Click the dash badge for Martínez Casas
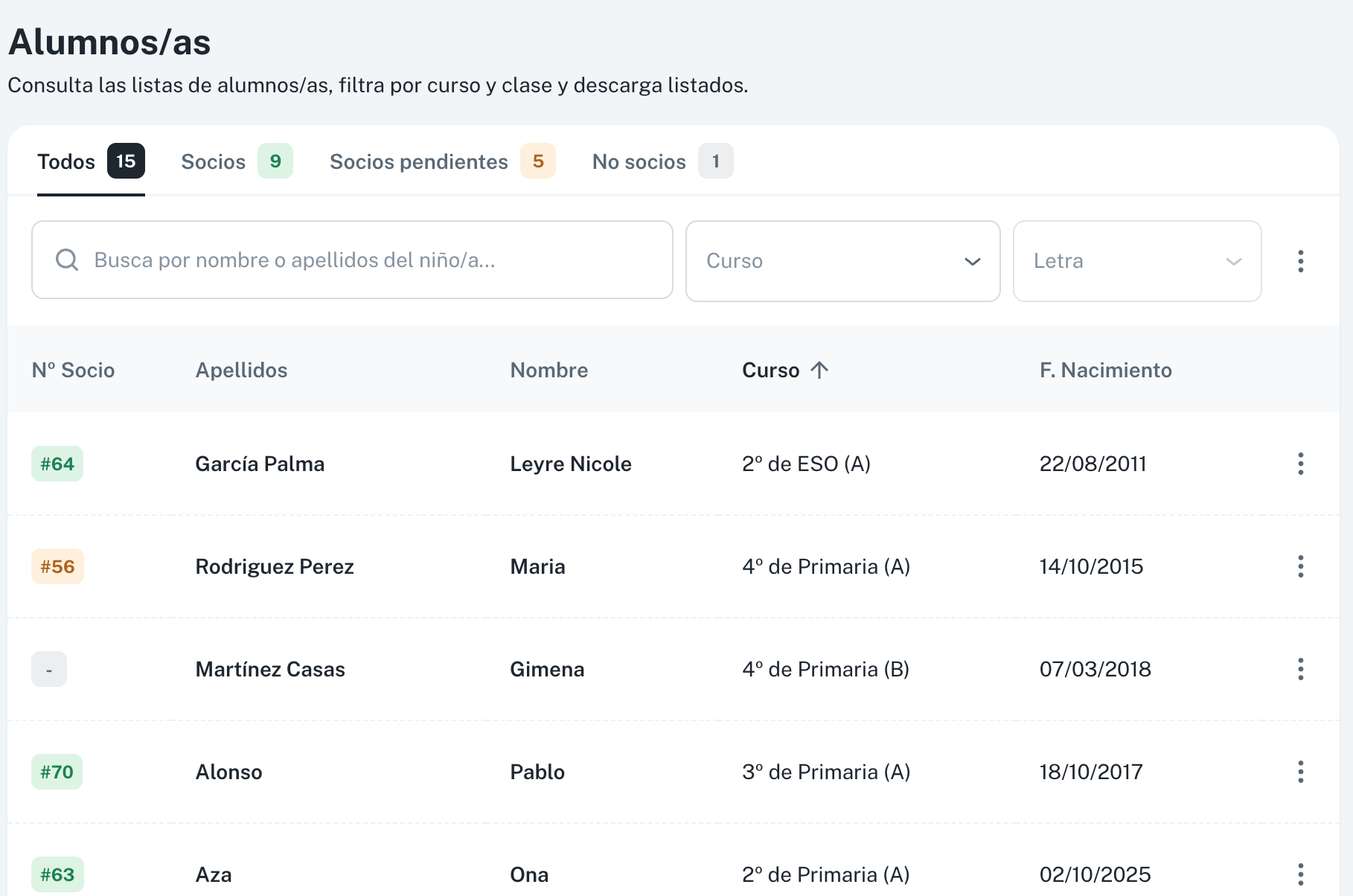Image resolution: width=1353 pixels, height=896 pixels. pyautogui.click(x=49, y=669)
